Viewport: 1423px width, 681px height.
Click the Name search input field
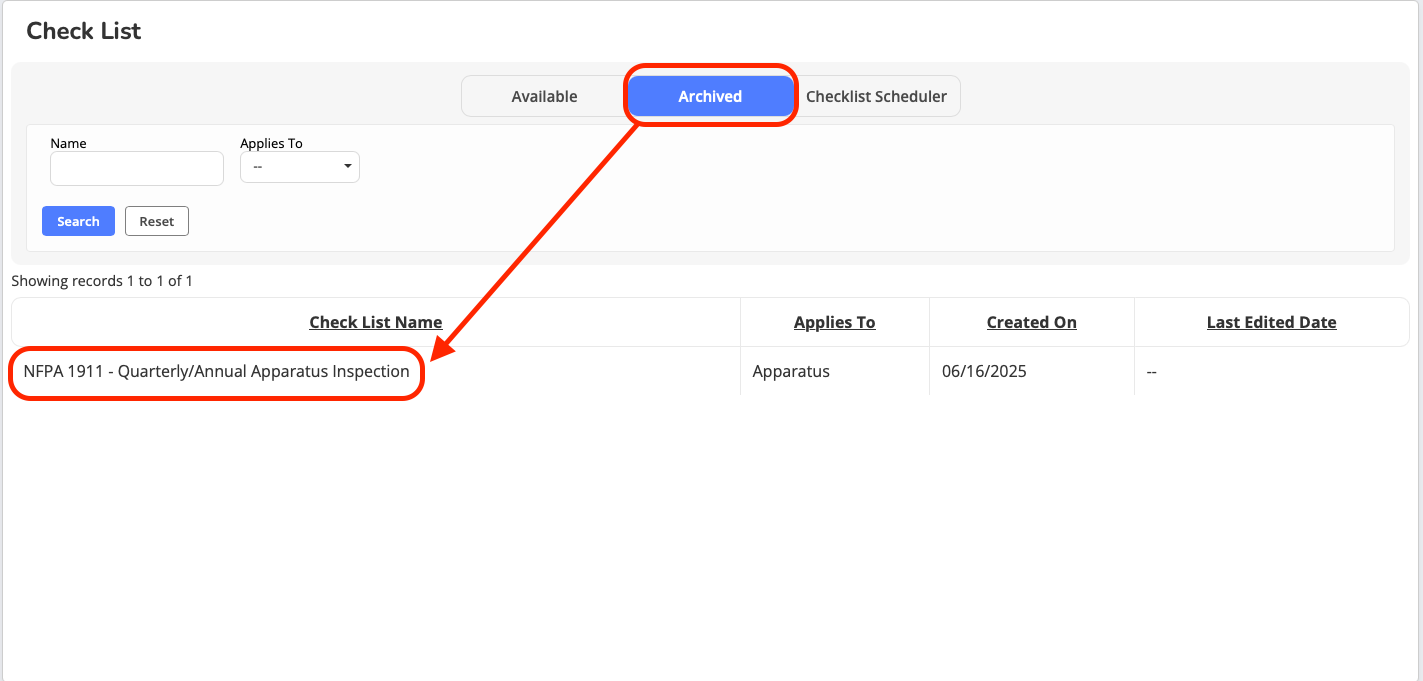(x=137, y=168)
